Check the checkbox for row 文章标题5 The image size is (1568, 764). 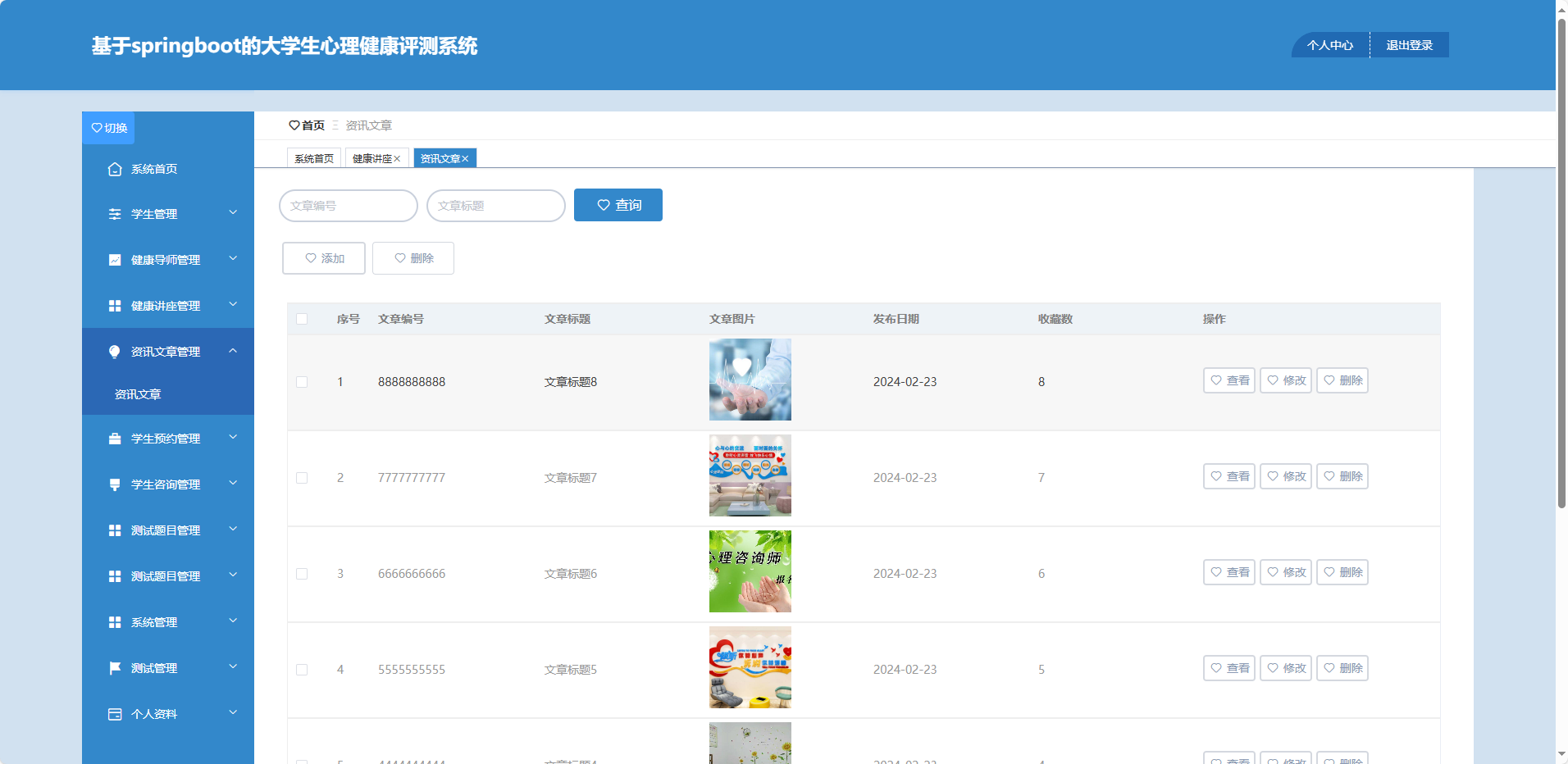click(x=302, y=670)
